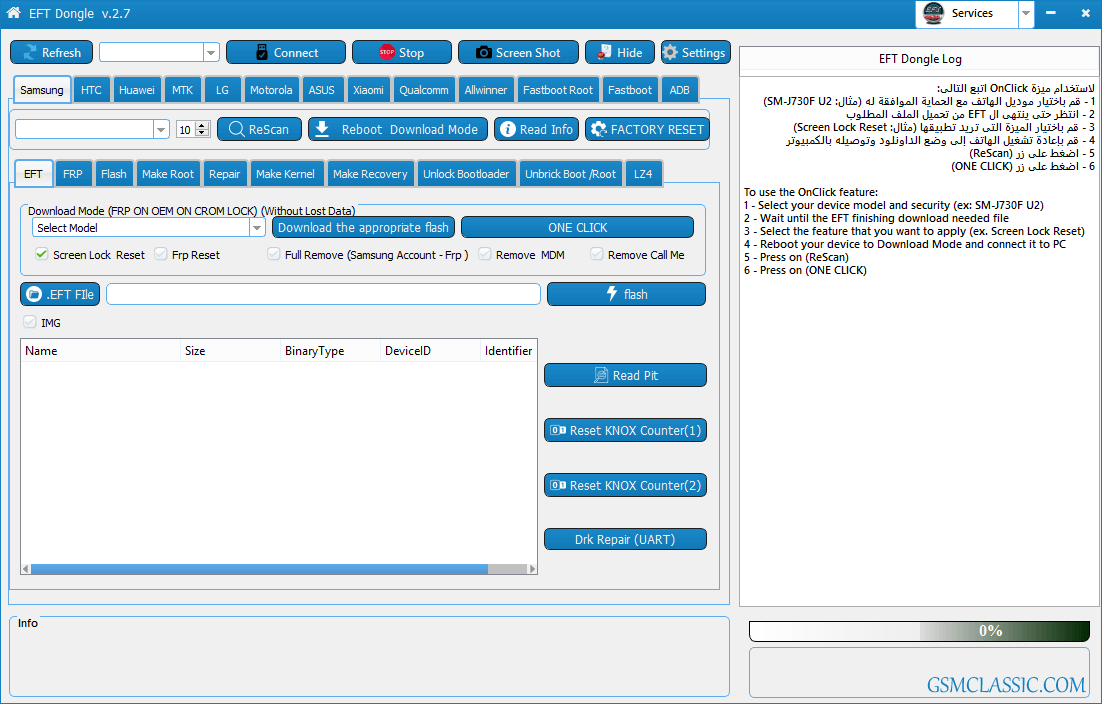The height and width of the screenshot is (704, 1102).
Task: Switch to the Xiaomi tab
Action: pos(368,90)
